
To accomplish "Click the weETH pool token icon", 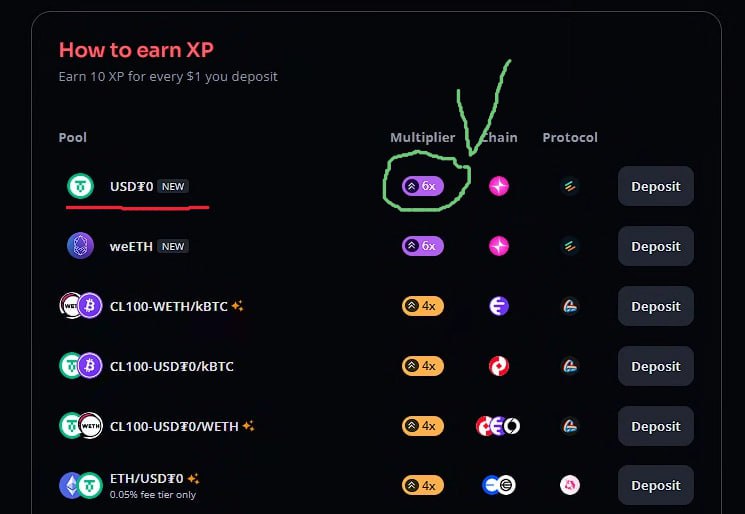I will [x=80, y=246].
